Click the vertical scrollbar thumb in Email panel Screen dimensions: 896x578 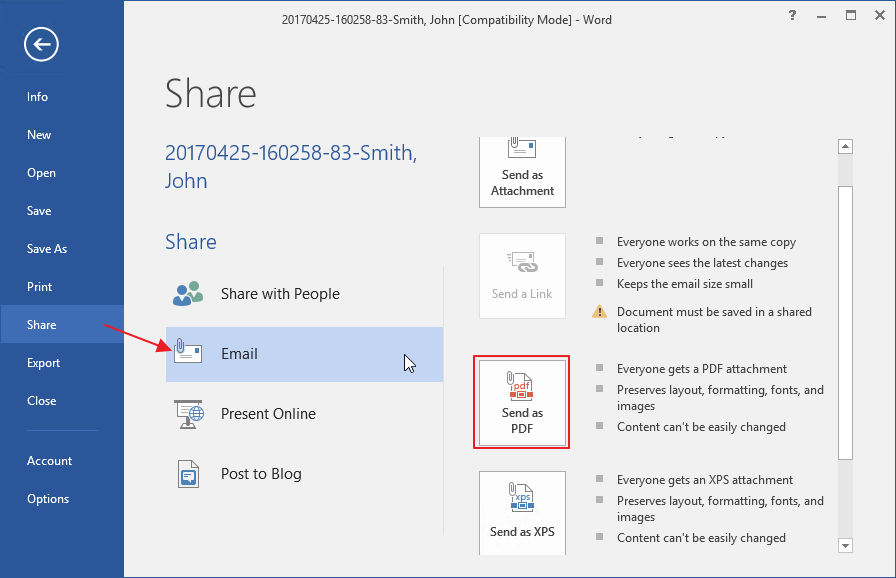pyautogui.click(x=845, y=323)
